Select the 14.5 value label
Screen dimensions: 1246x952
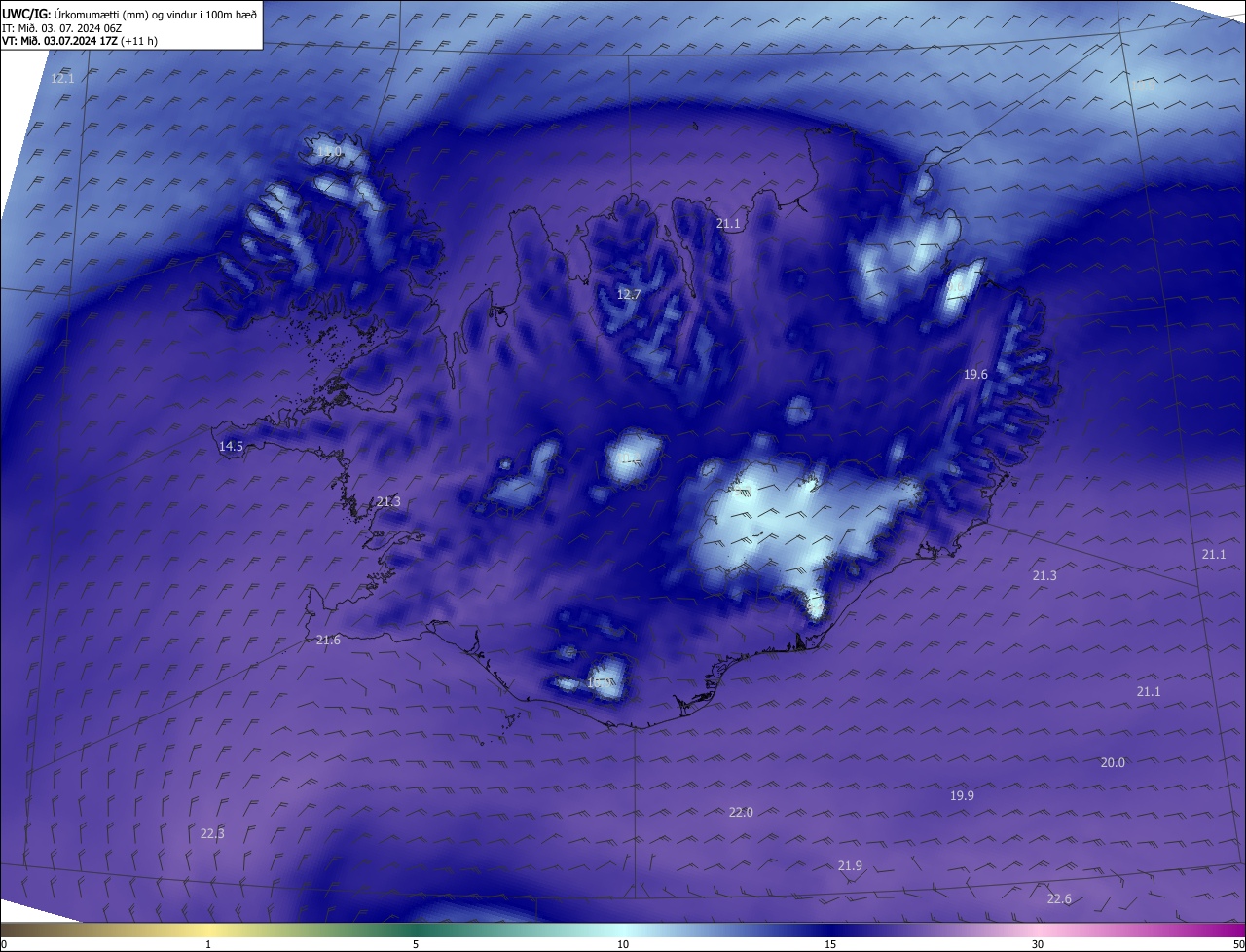[x=231, y=446]
